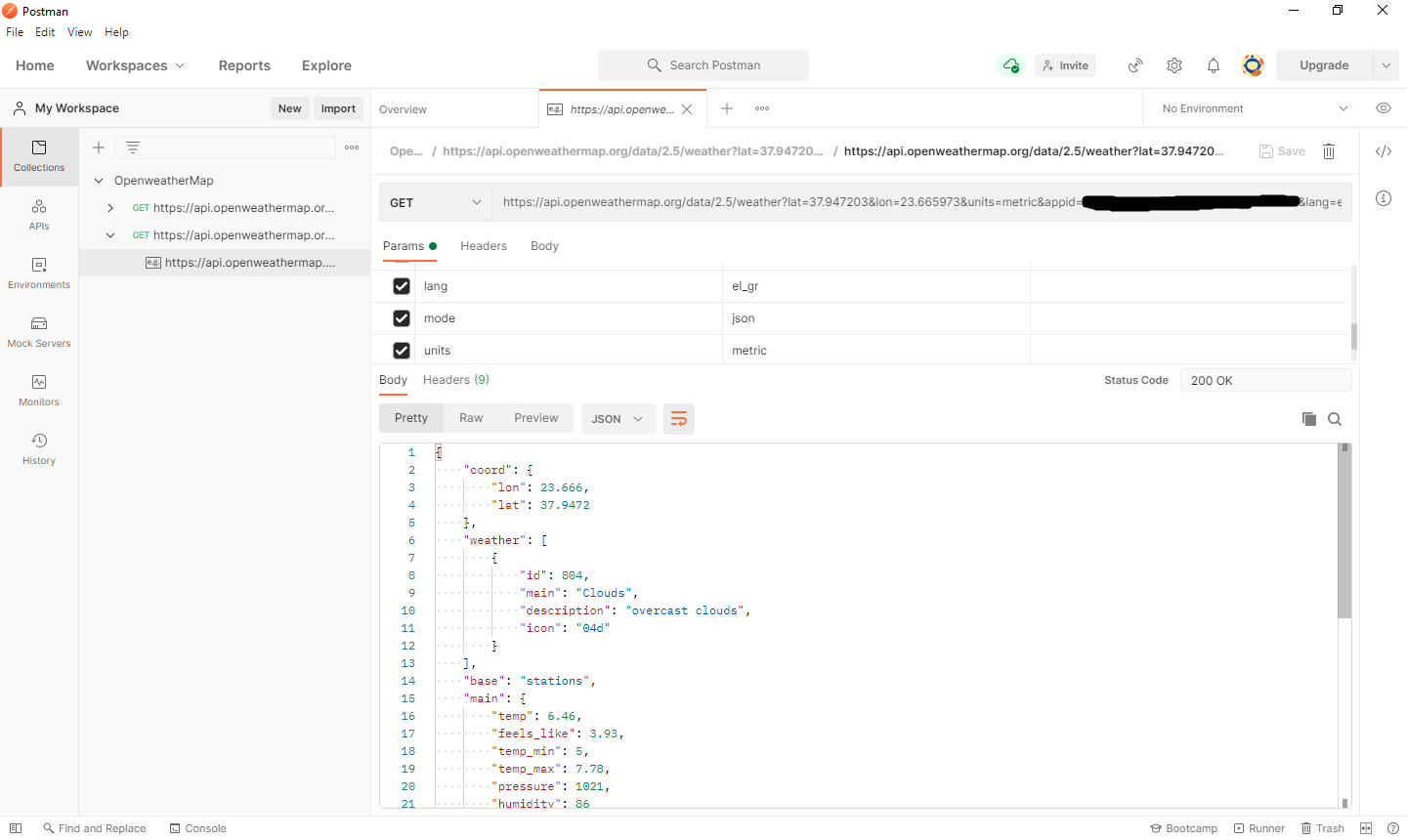
Task: Collapse the OpenweatherMap collection
Action: [99, 181]
